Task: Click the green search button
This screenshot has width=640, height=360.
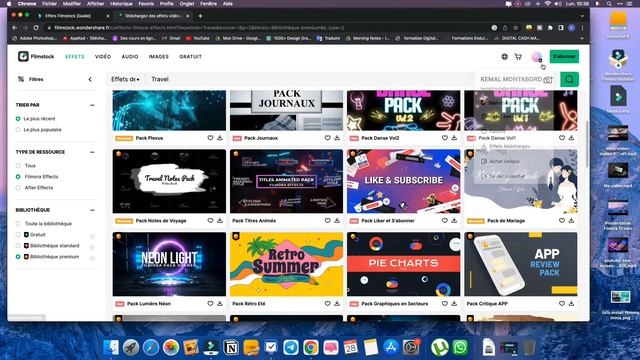Action: [569, 79]
